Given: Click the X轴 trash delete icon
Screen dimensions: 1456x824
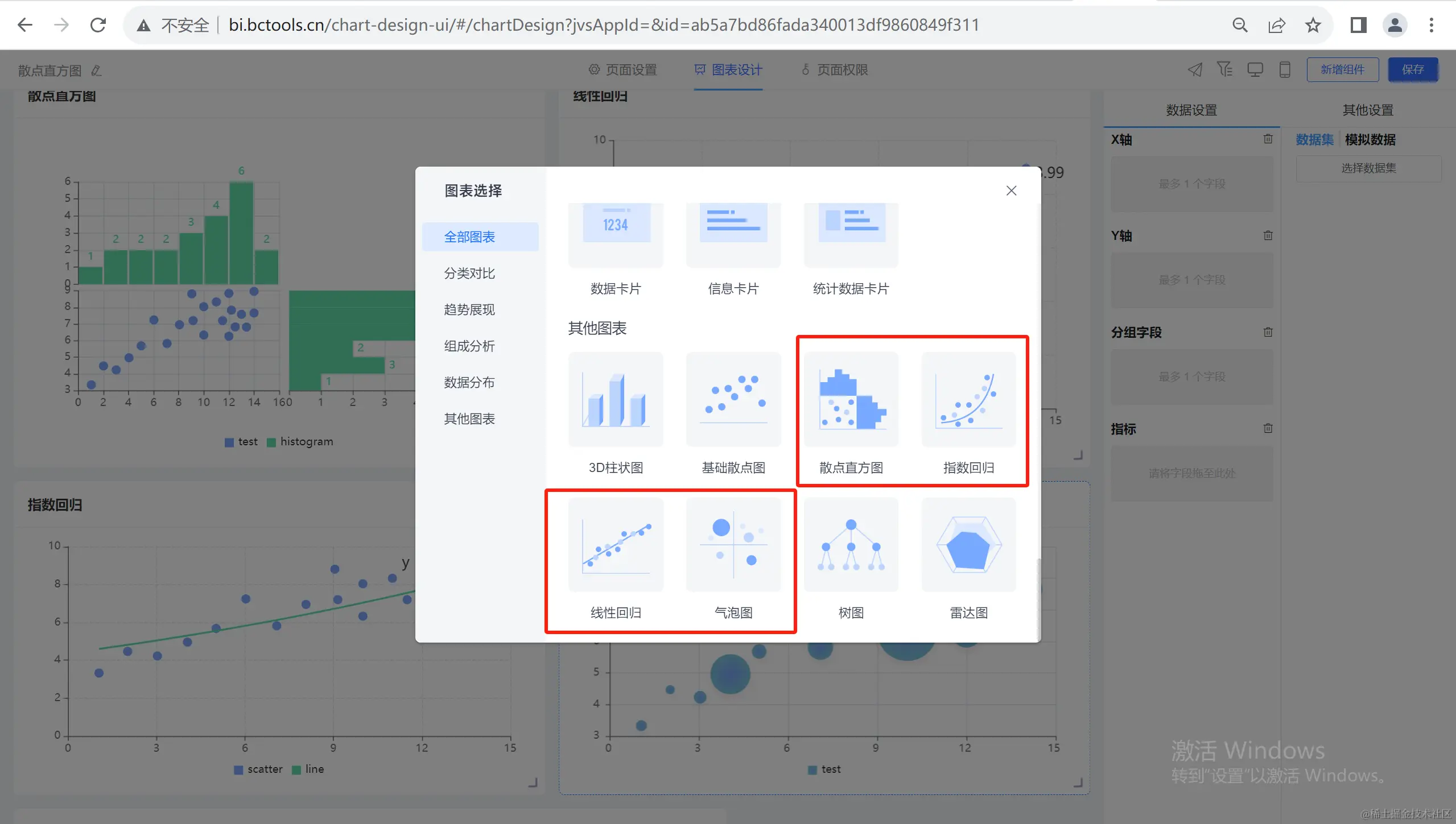Looking at the screenshot, I should pos(1268,139).
